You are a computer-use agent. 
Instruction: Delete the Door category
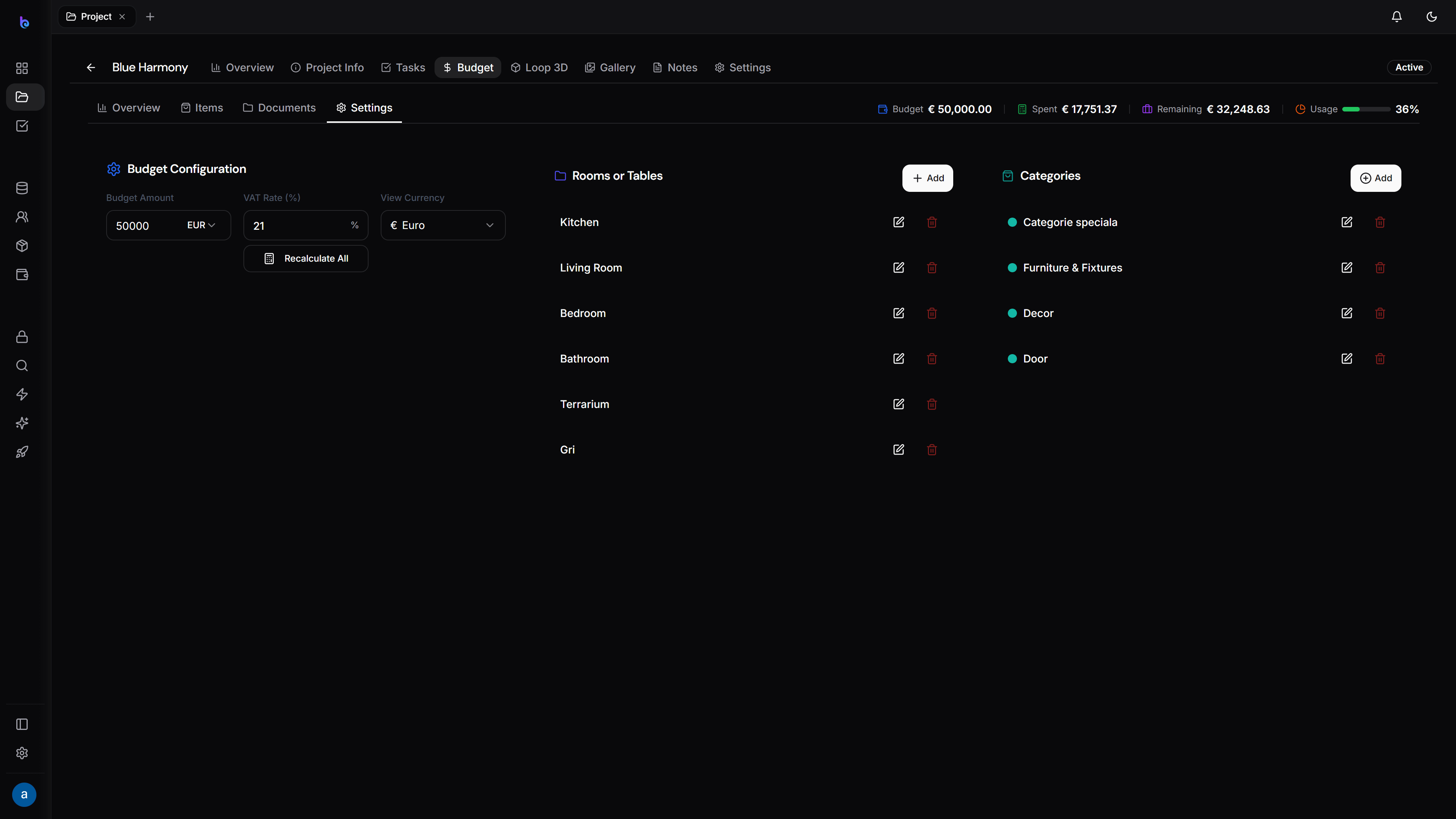coord(1380,359)
